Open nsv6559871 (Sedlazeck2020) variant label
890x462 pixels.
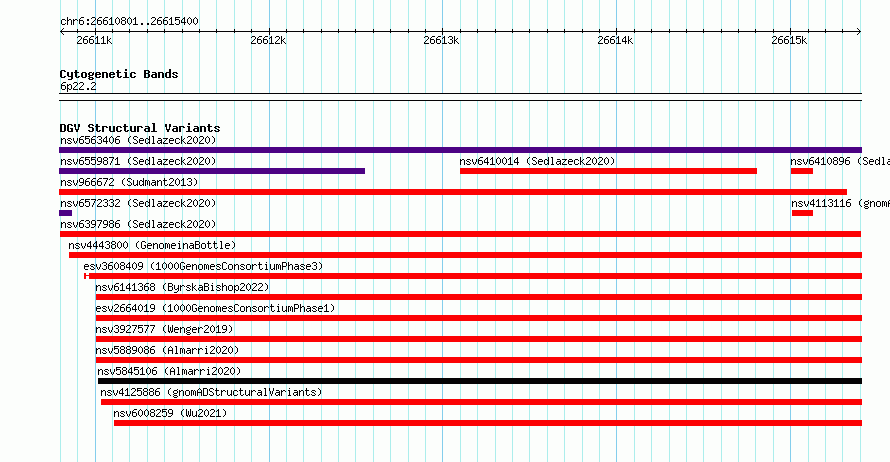tap(138, 161)
